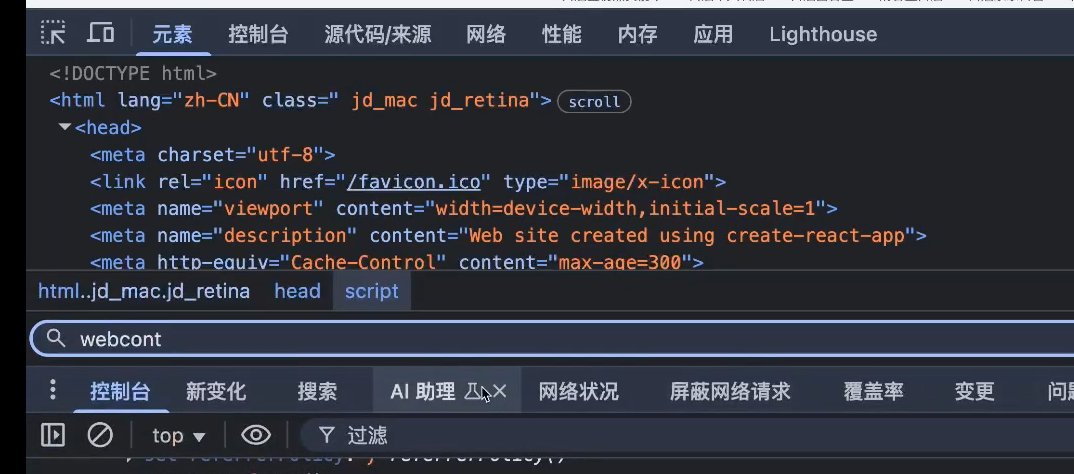Switch to the 网络 tab
This screenshot has width=1074, height=474.
tap(486, 34)
